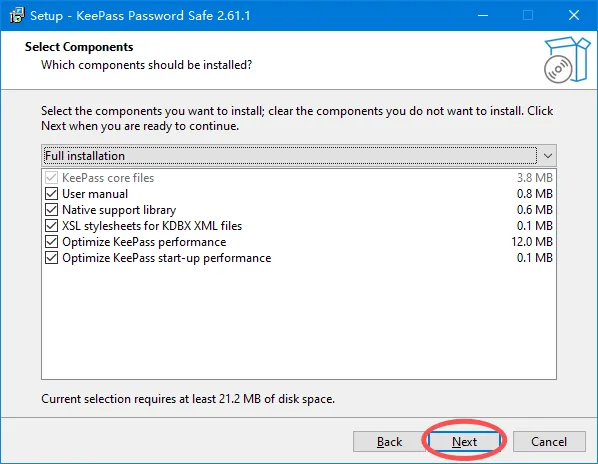Select the 'User manual' label text
This screenshot has width=598, height=464.
pos(95,194)
